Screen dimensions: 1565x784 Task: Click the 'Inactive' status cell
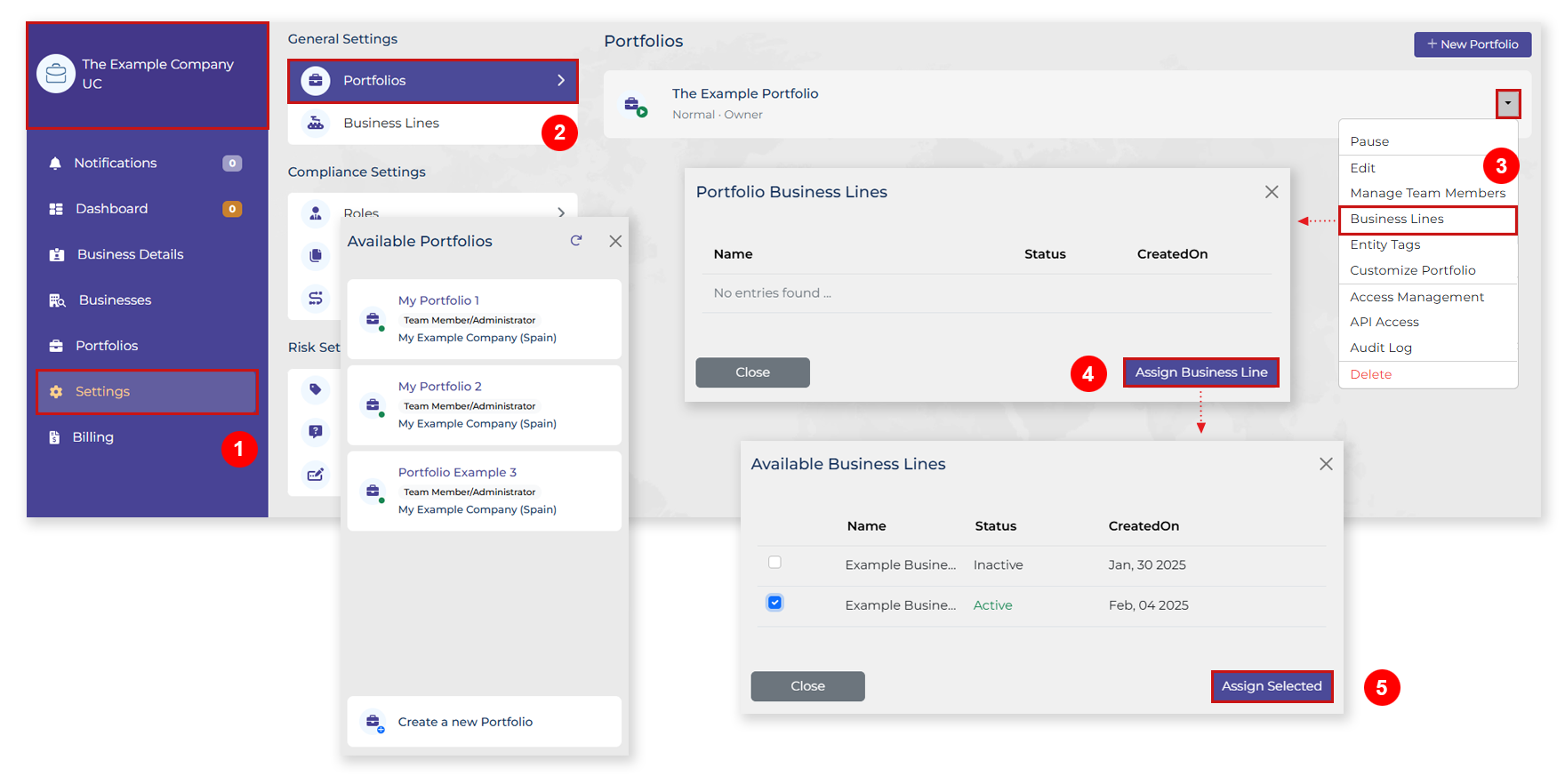(998, 565)
